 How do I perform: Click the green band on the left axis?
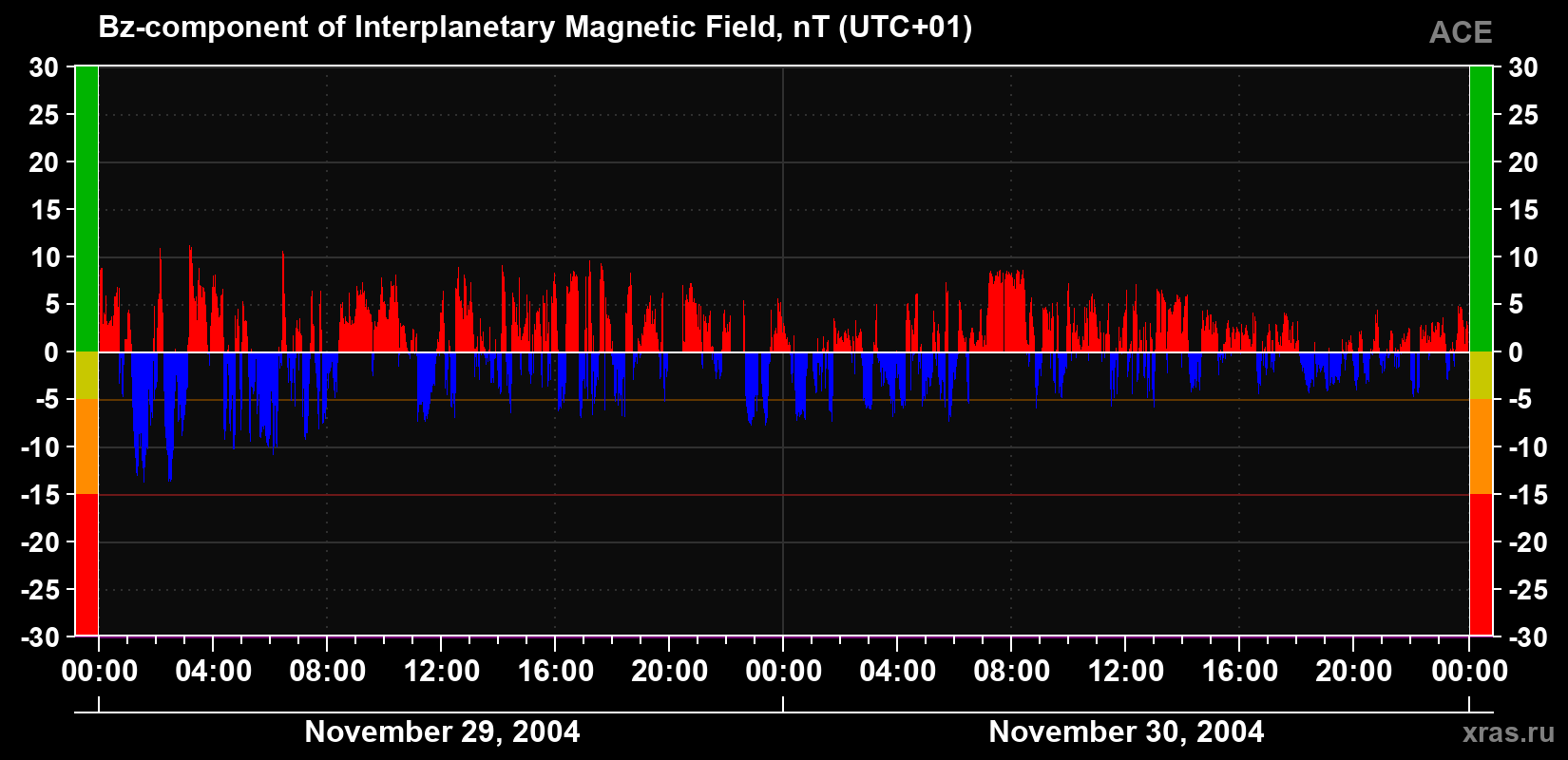[x=86, y=209]
